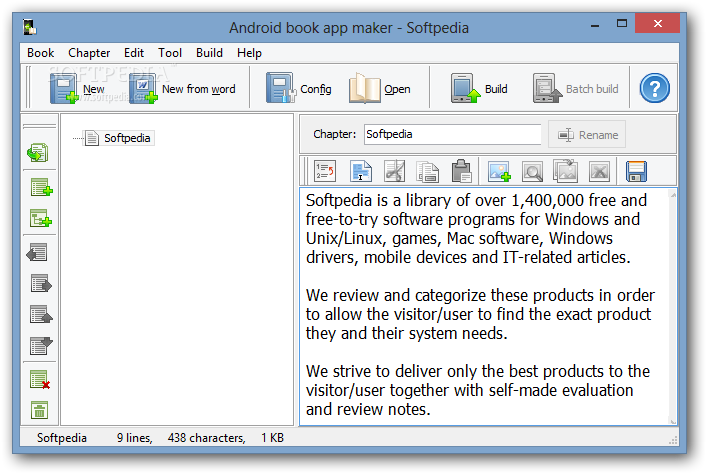Click the "1 KB" status bar text

point(272,438)
